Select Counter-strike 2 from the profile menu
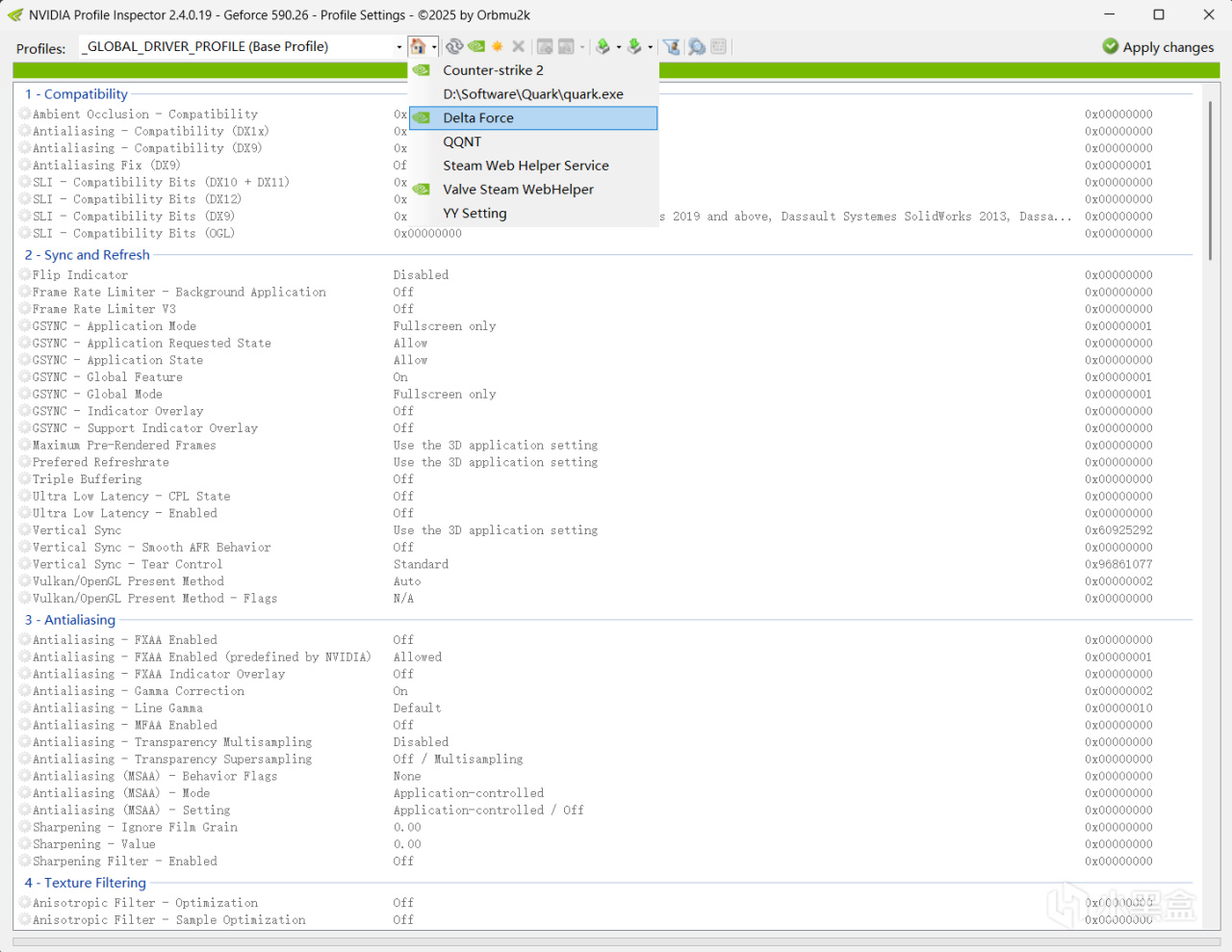 (x=533, y=70)
